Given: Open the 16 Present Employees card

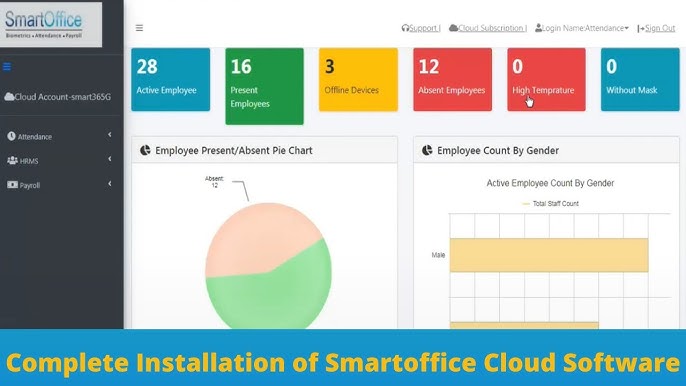Looking at the screenshot, I should pos(264,86).
